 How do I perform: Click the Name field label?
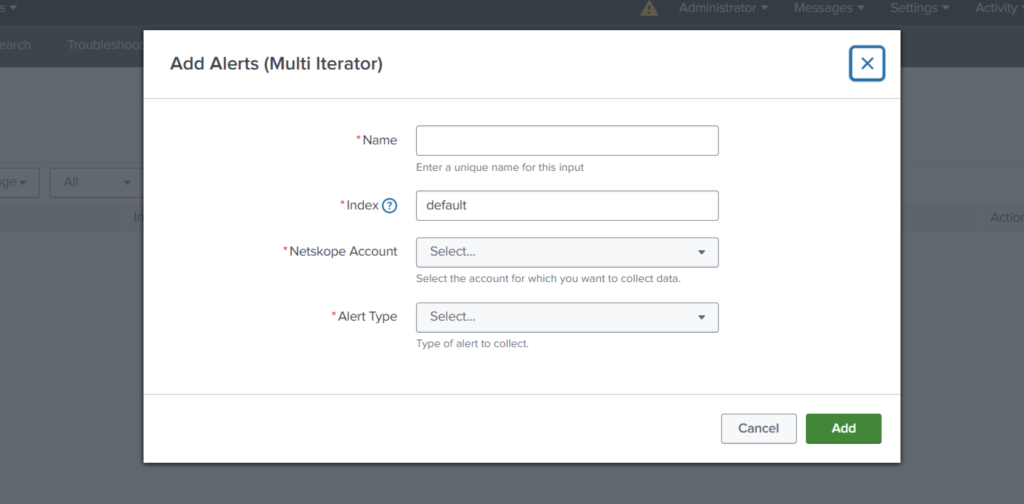[x=379, y=140]
